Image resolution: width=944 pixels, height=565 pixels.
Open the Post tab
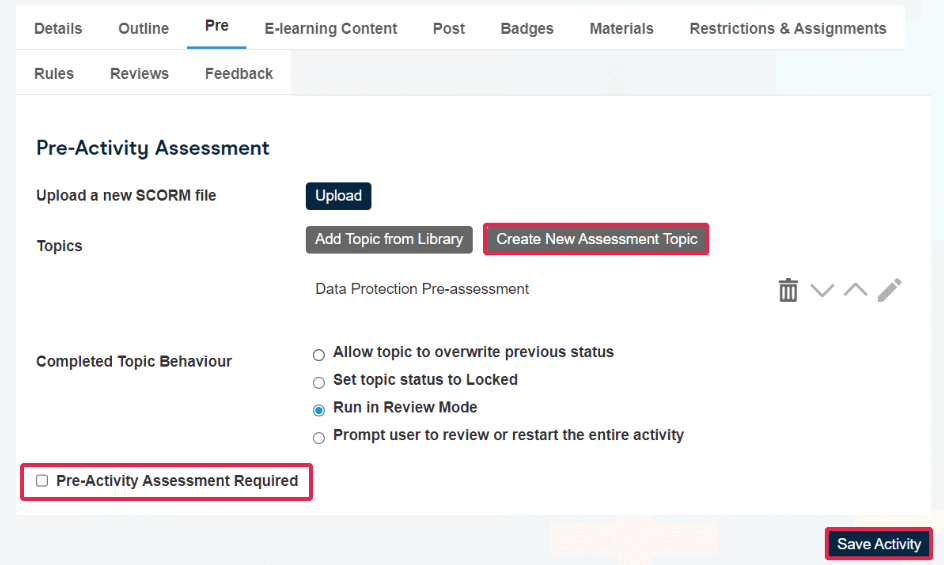coord(449,28)
